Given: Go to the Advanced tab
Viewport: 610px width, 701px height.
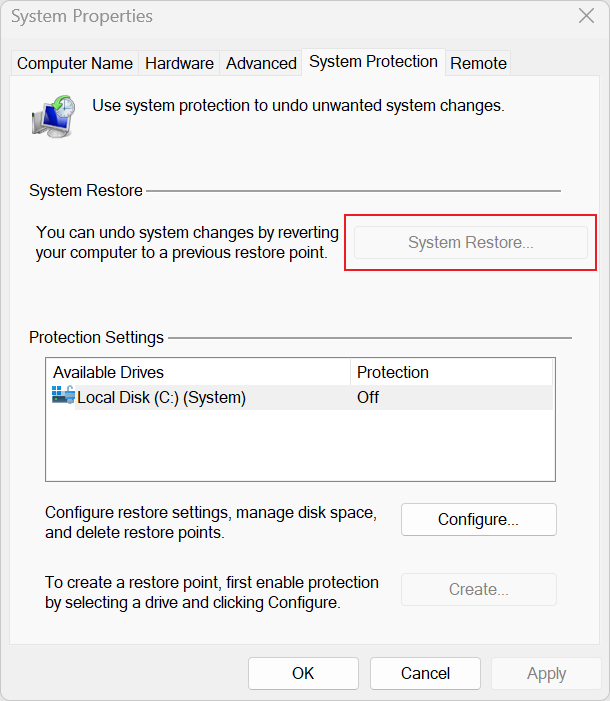Looking at the screenshot, I should click(261, 63).
